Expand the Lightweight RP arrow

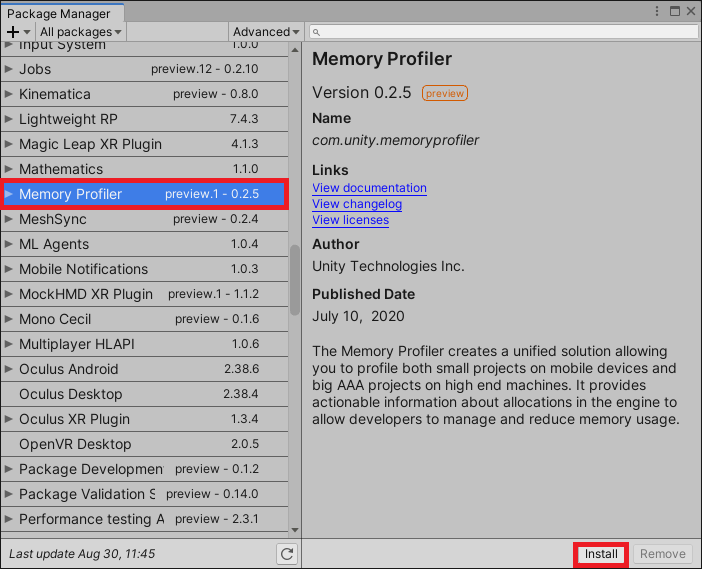pos(9,119)
